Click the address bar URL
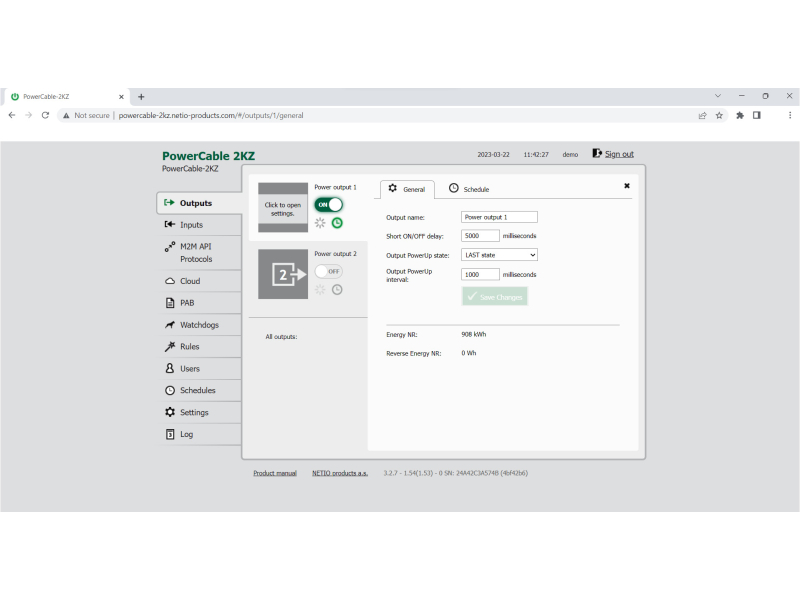This screenshot has width=800, height=600. click(211, 116)
